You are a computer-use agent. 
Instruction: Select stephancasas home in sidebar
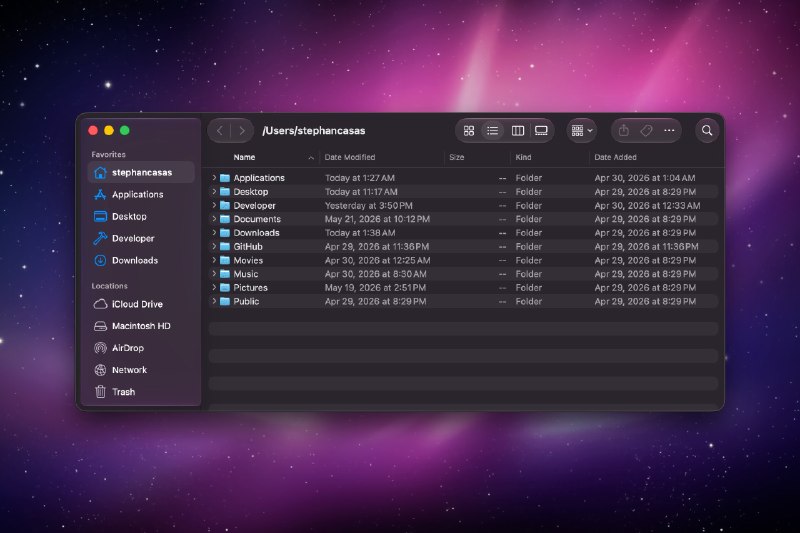click(x=141, y=172)
